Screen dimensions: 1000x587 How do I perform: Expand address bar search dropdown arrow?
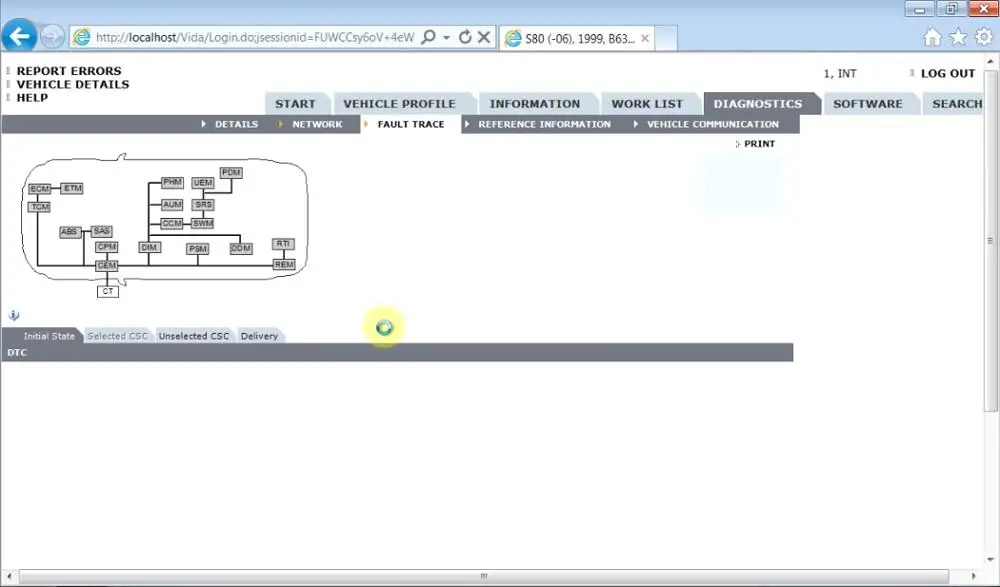click(446, 38)
